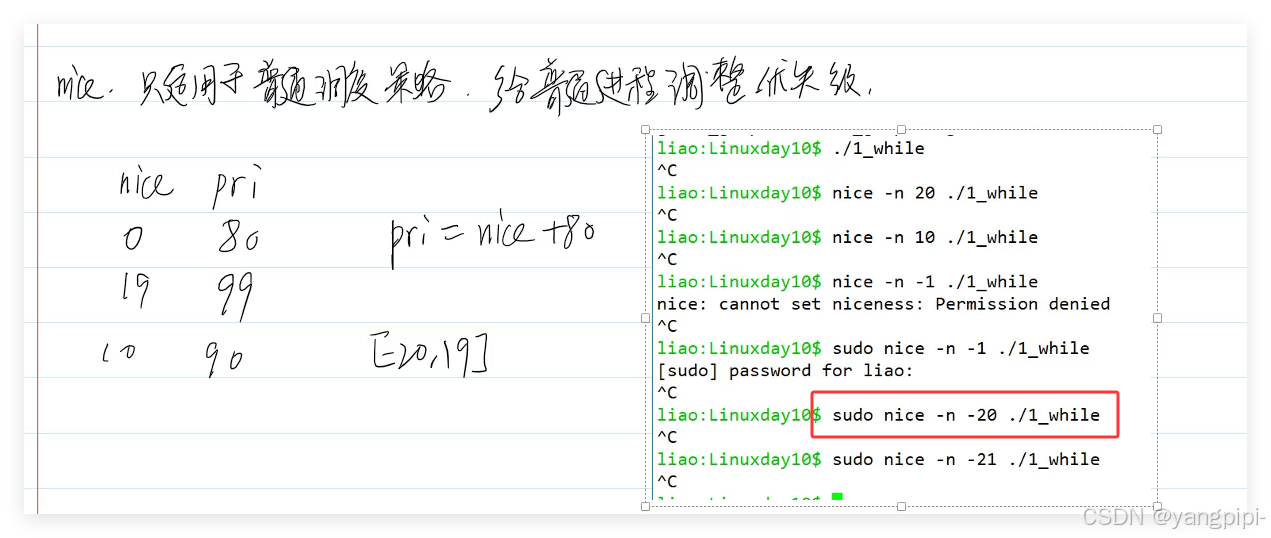Click the handwritten value '90'
This screenshot has width=1271, height=538.
coord(225,358)
